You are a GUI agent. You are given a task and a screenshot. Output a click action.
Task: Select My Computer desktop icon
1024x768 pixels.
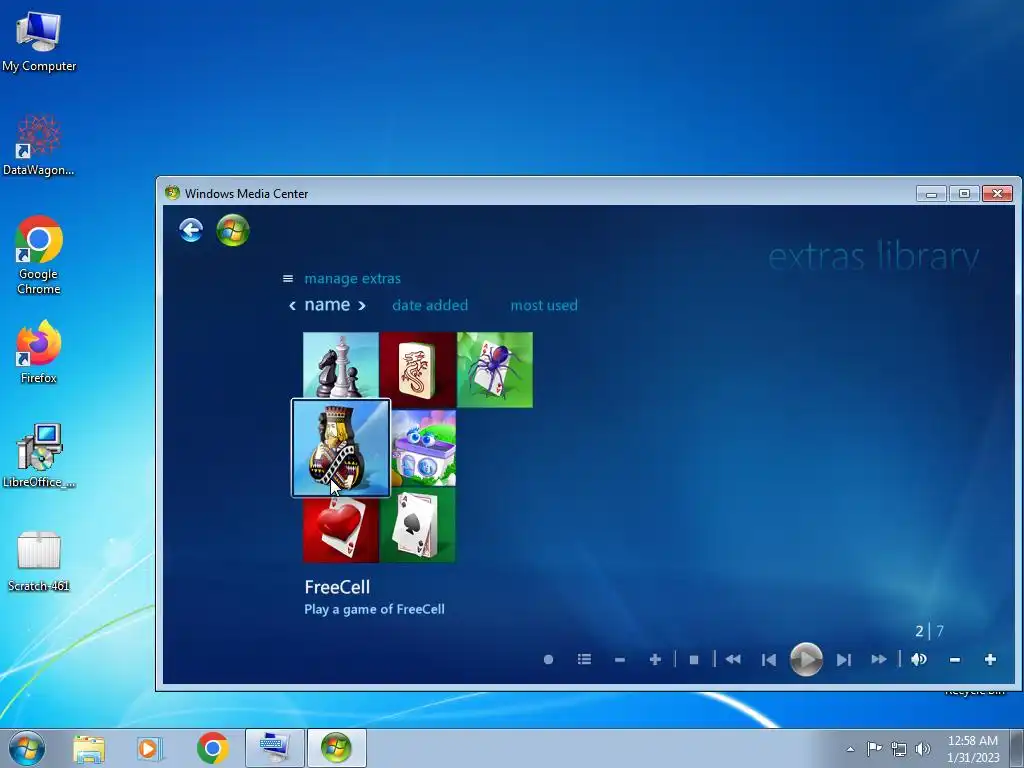tap(39, 42)
